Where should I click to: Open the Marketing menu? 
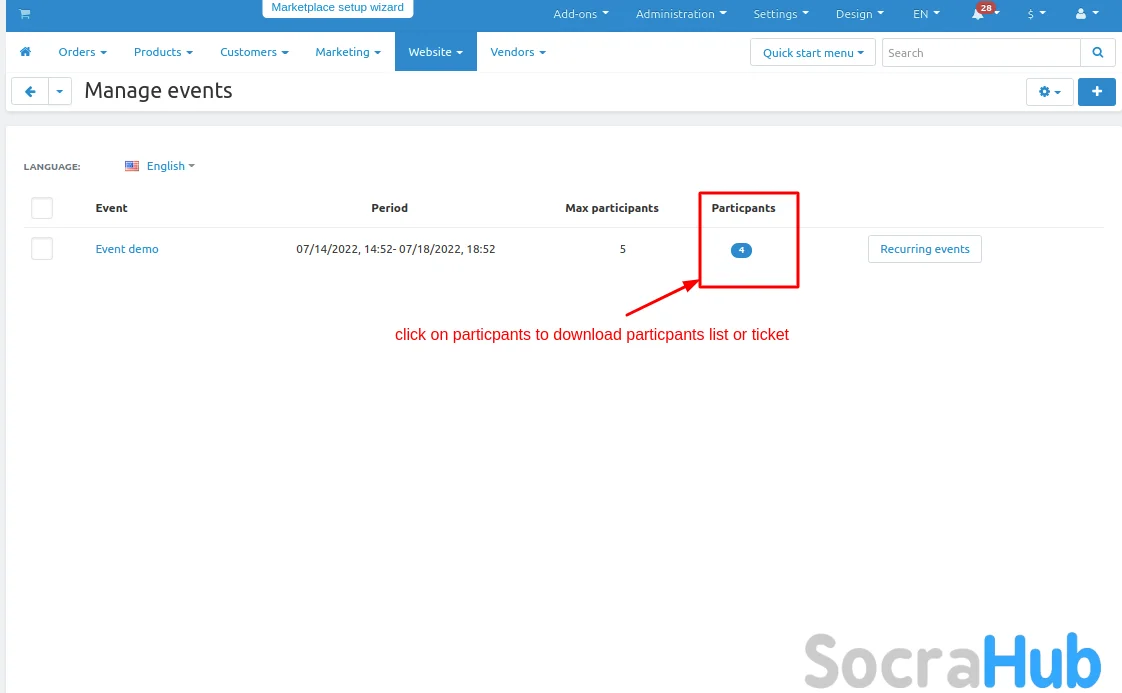coord(348,52)
